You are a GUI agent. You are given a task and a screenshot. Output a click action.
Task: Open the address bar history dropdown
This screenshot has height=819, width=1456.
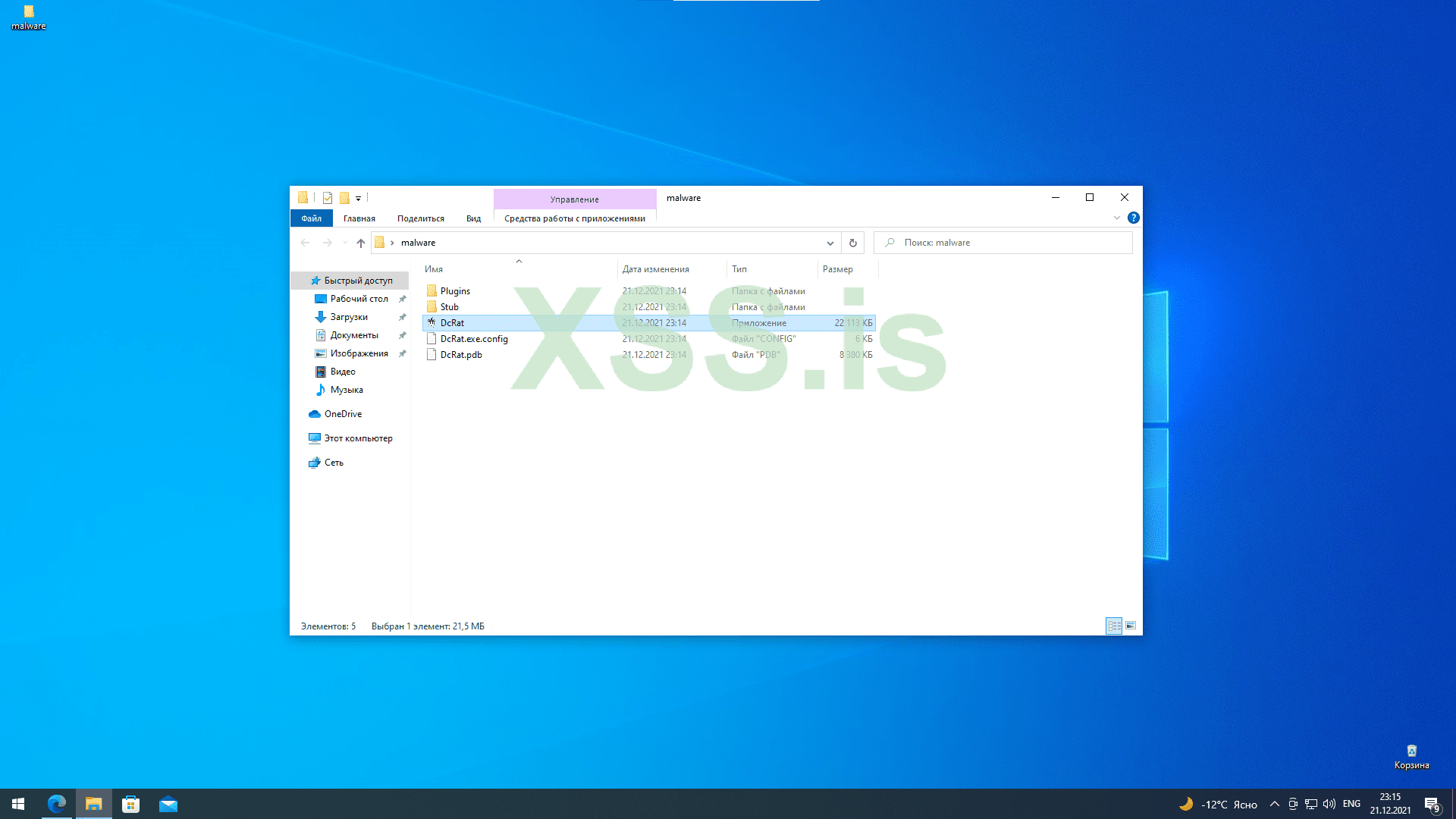(x=830, y=243)
